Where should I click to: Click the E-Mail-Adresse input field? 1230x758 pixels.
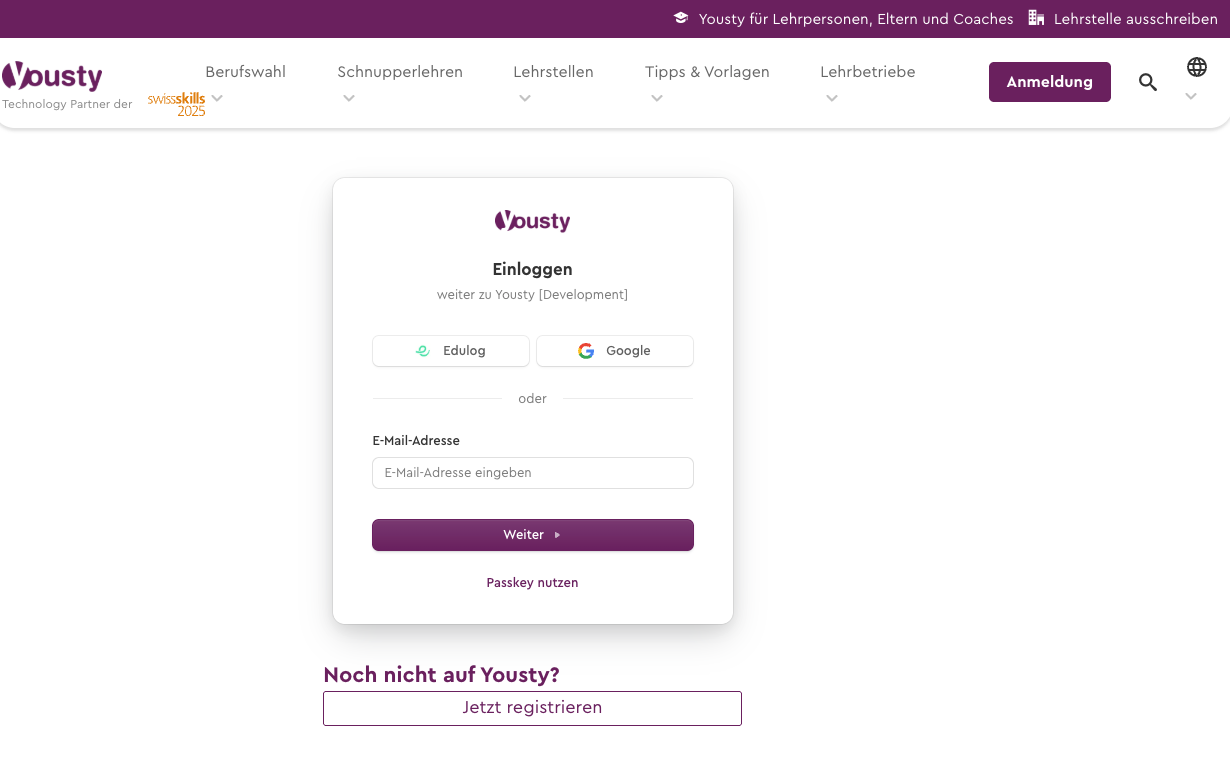click(532, 473)
